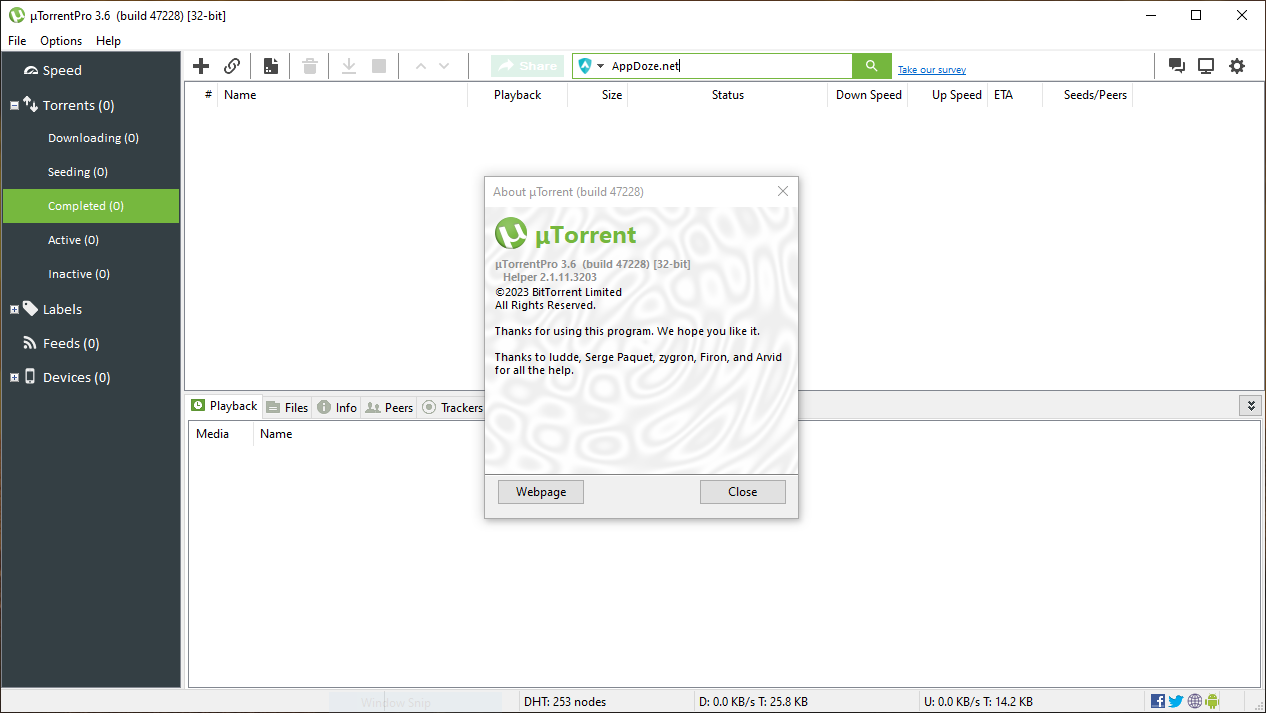Select the Active torrents view

point(73,239)
